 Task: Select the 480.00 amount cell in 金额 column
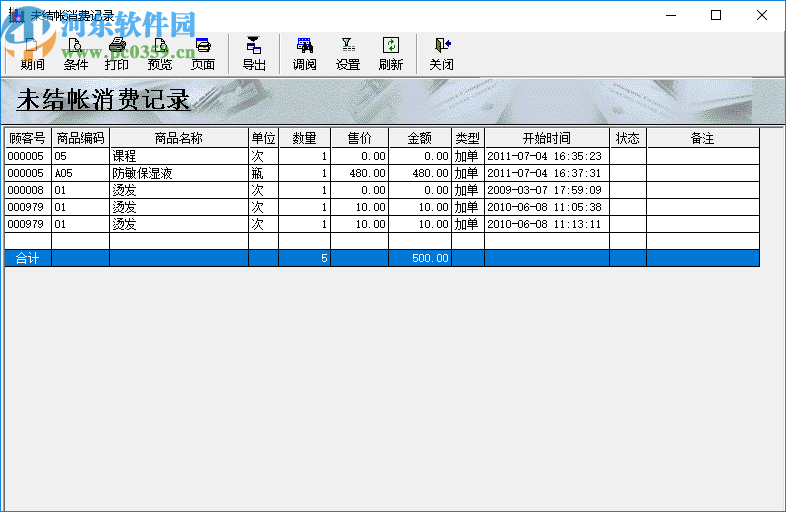(420, 173)
